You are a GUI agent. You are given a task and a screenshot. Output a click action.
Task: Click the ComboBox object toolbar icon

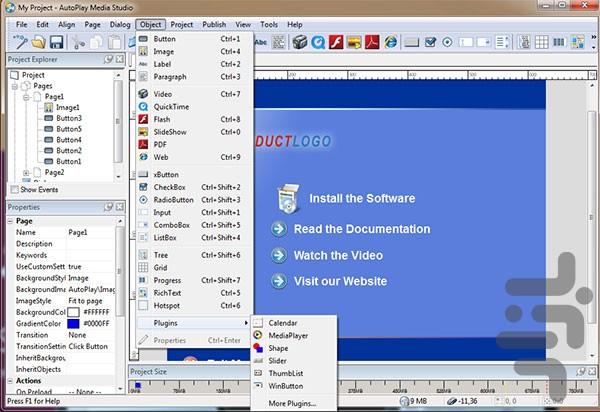484,42
